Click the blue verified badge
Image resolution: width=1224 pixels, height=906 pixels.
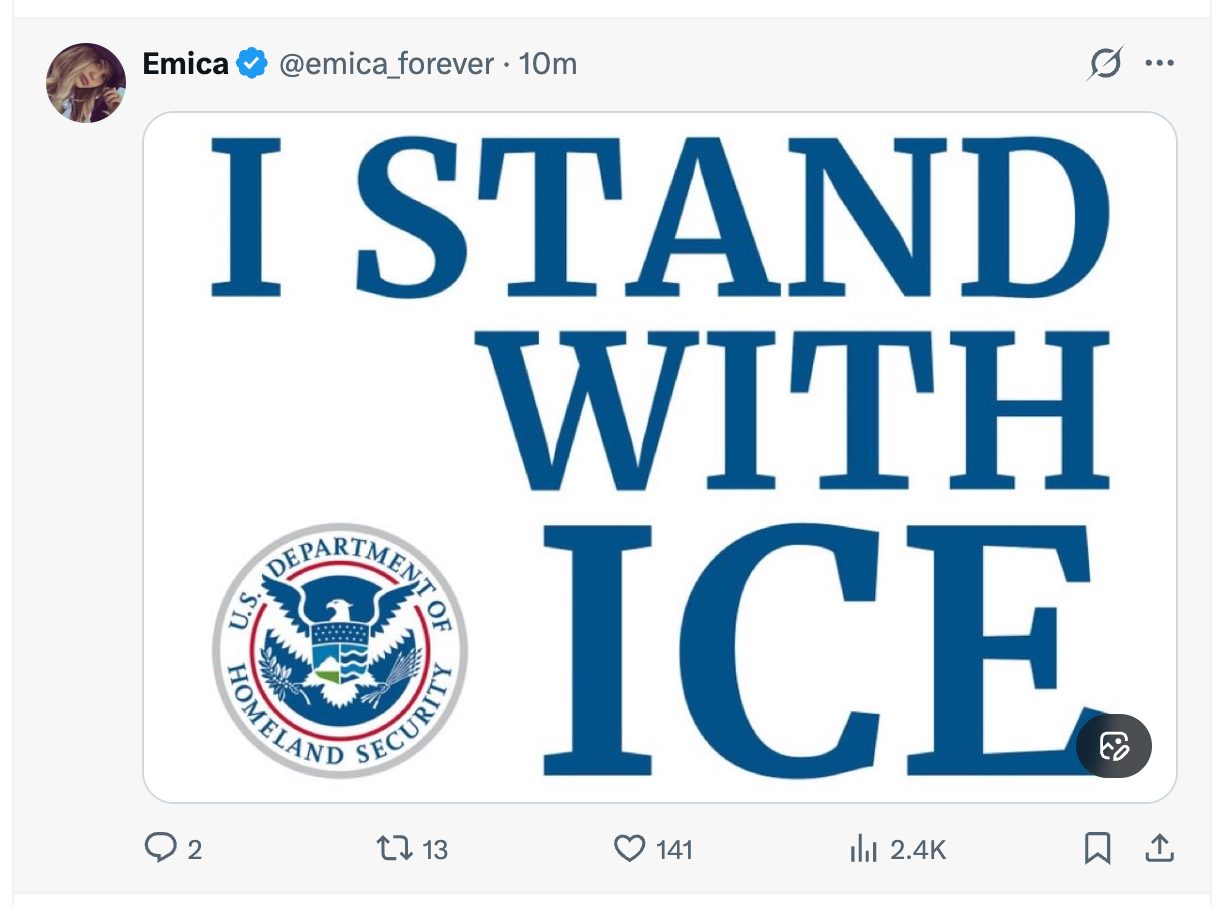pos(252,64)
